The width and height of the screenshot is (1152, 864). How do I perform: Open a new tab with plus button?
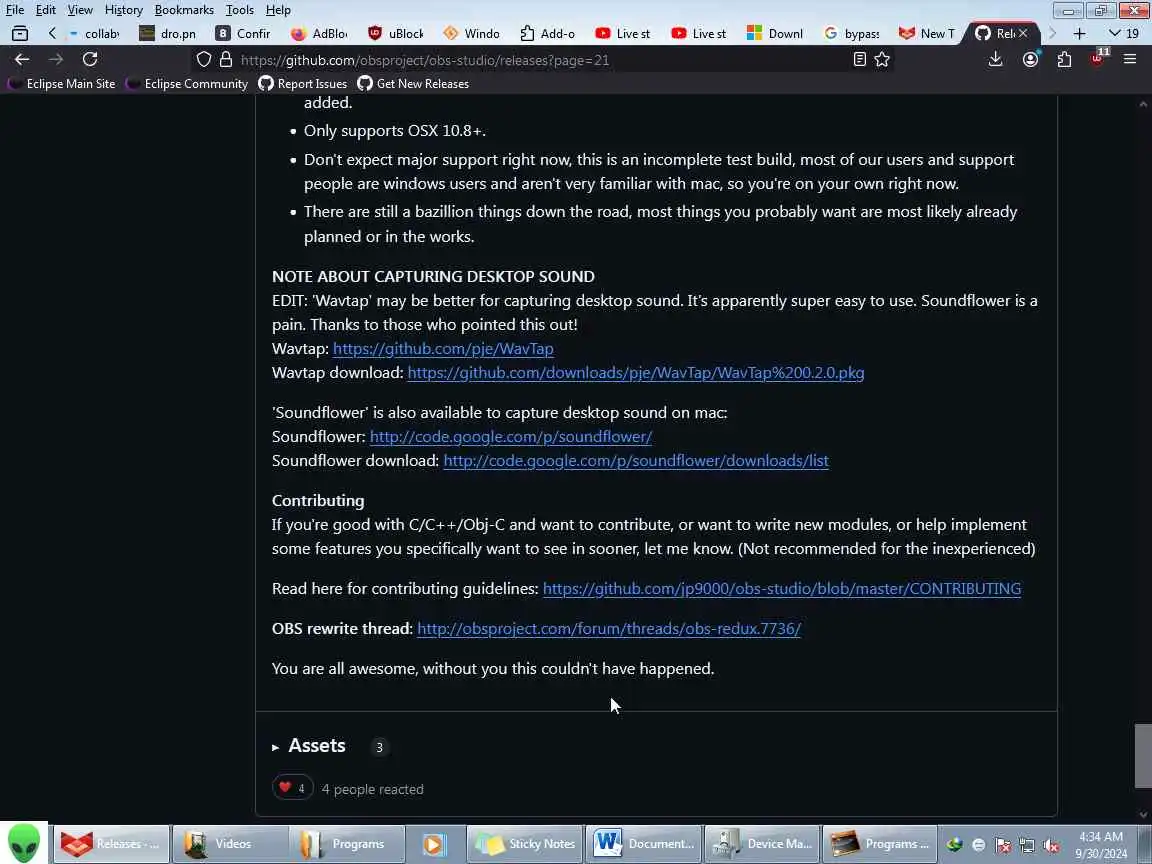point(1079,34)
